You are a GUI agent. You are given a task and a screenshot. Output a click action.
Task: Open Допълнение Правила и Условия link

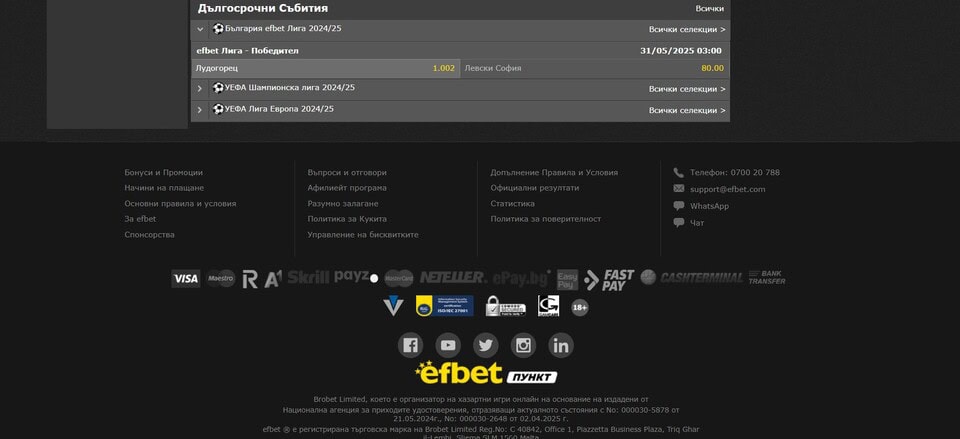pyautogui.click(x=554, y=173)
